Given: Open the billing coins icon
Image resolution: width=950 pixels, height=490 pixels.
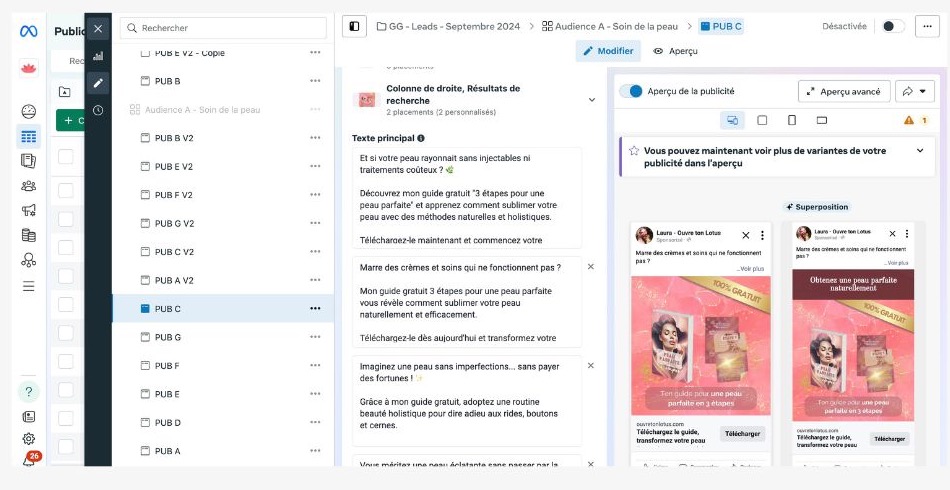Looking at the screenshot, I should (28, 235).
